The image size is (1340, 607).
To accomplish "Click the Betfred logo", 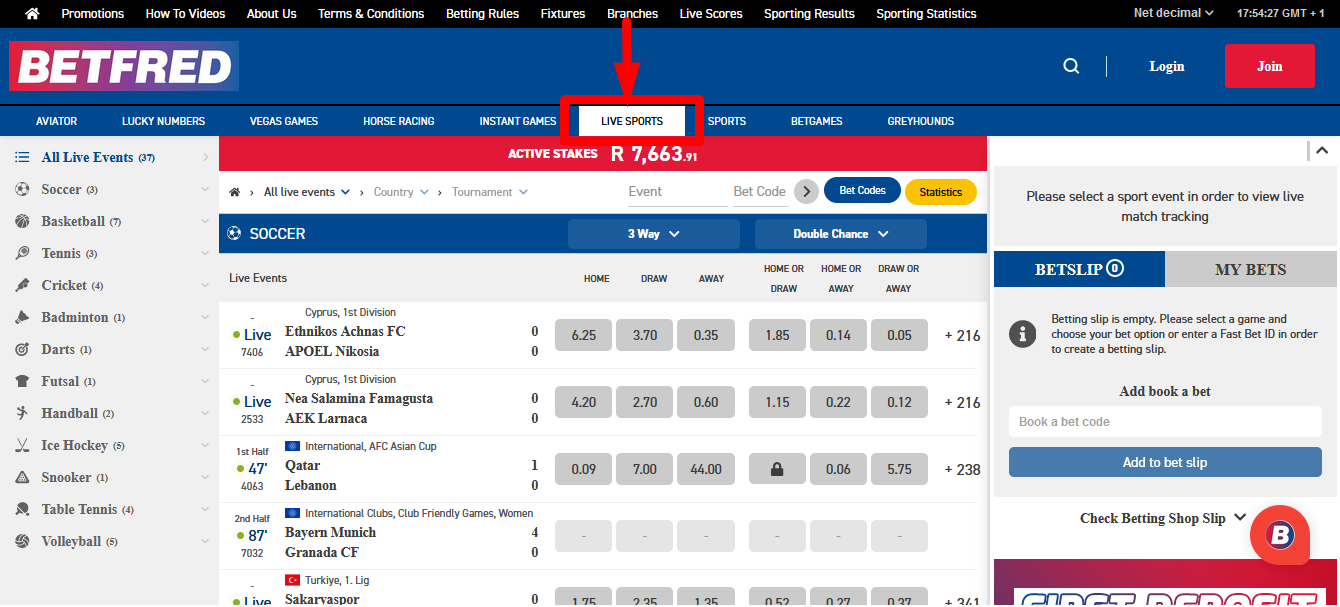I will pyautogui.click(x=124, y=66).
